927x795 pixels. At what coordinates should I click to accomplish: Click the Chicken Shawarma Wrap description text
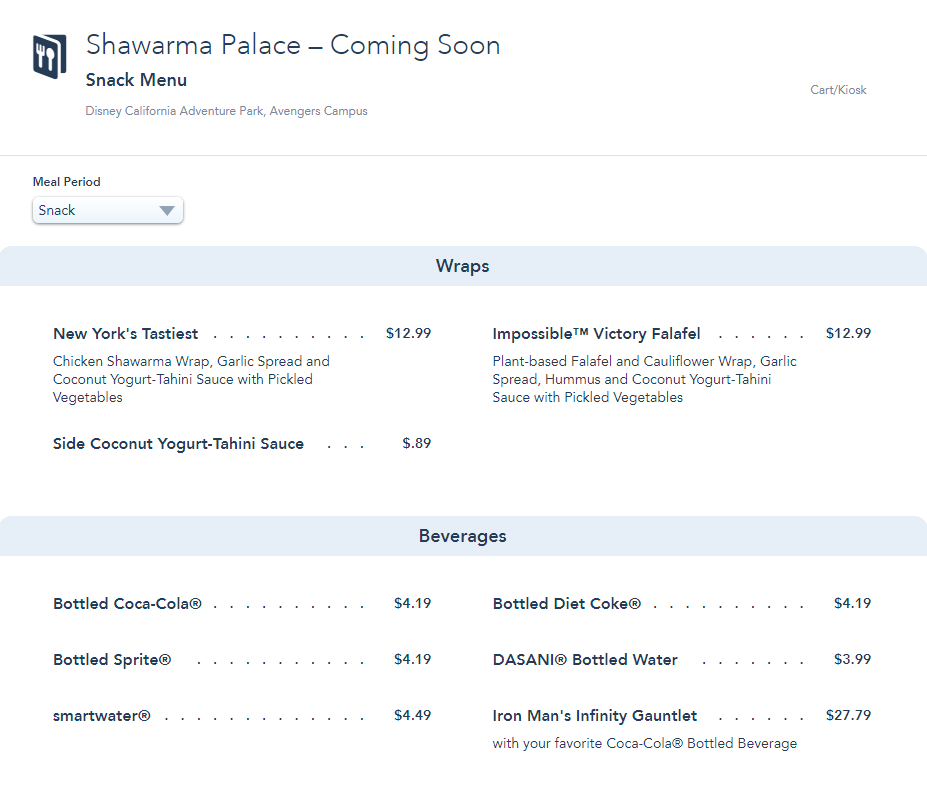(x=190, y=379)
